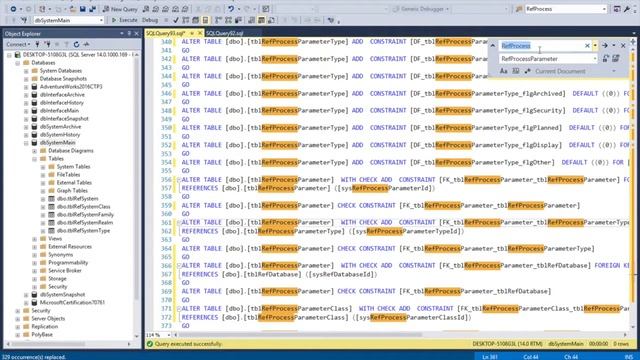Click the Find field containing RefProcess
640x360 pixels.
(541, 46)
